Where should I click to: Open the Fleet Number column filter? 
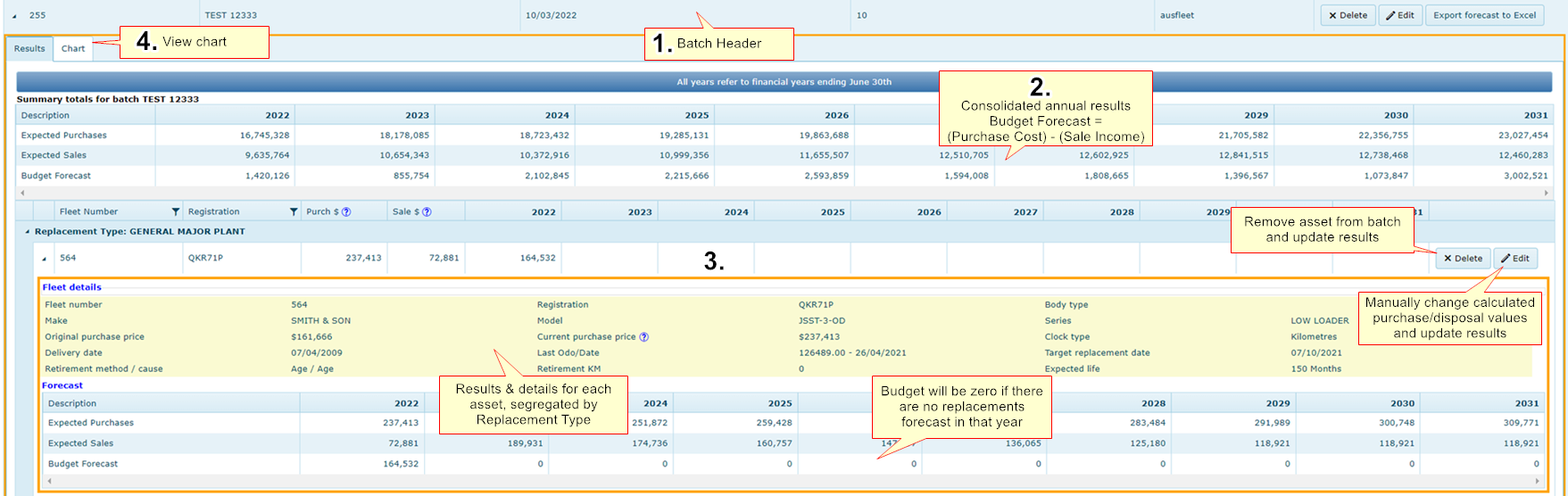(x=175, y=211)
